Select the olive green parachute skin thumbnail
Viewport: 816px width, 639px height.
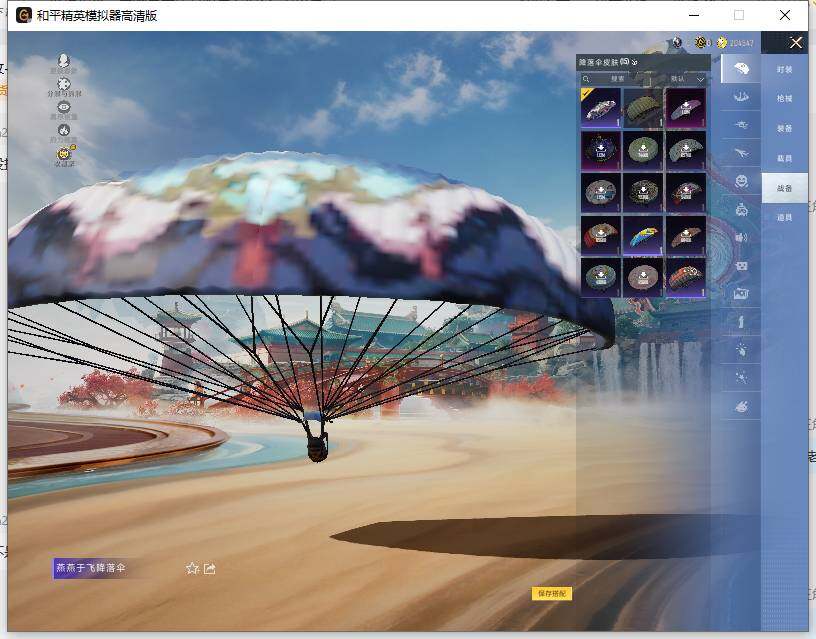(x=643, y=108)
